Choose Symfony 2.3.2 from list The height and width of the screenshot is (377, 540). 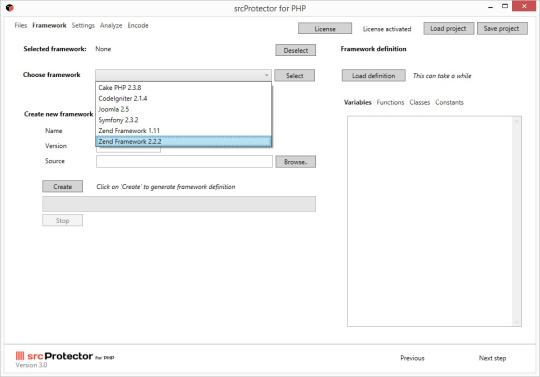[184, 120]
